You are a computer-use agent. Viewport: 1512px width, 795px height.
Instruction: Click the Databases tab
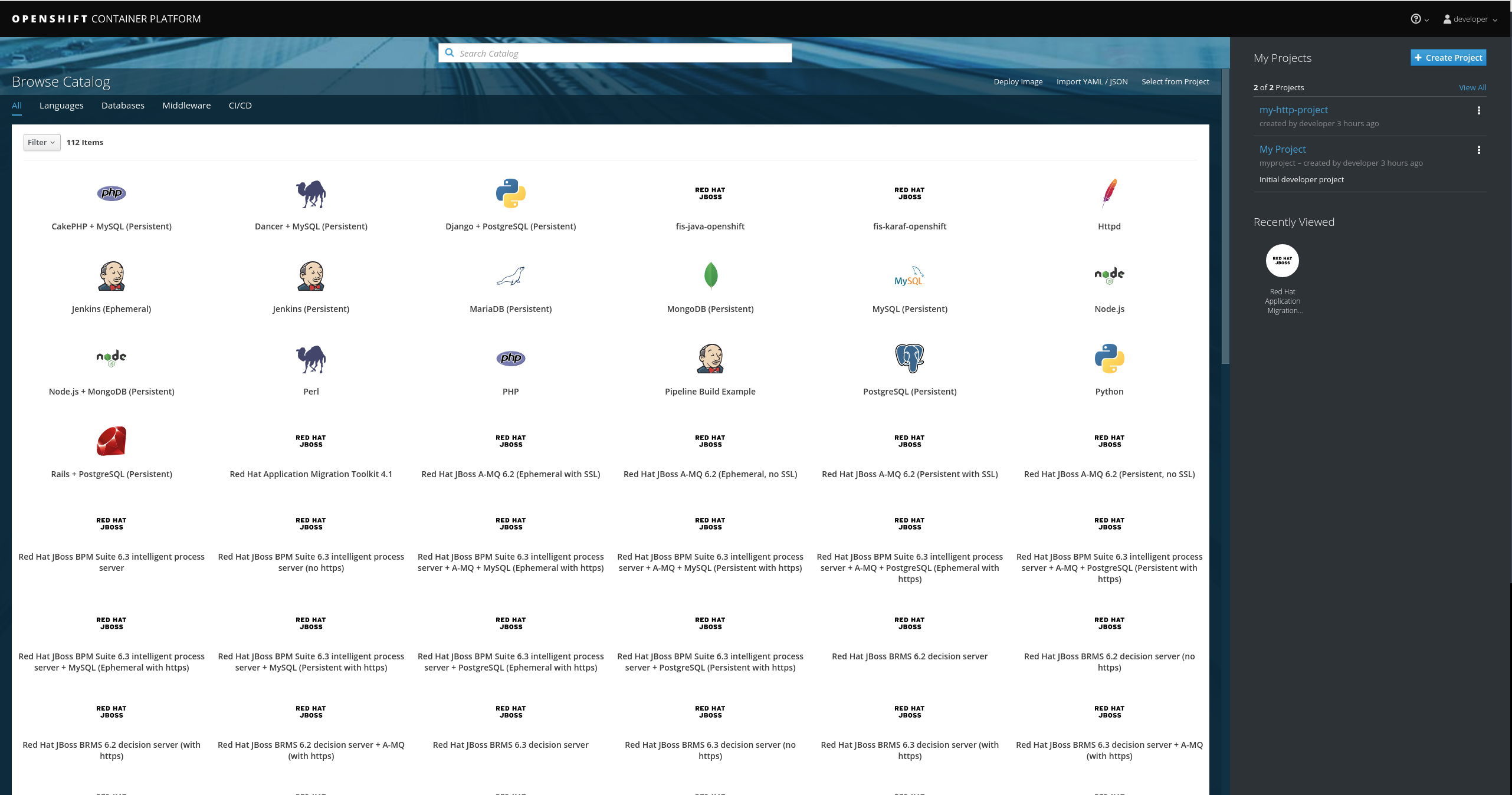pos(122,105)
